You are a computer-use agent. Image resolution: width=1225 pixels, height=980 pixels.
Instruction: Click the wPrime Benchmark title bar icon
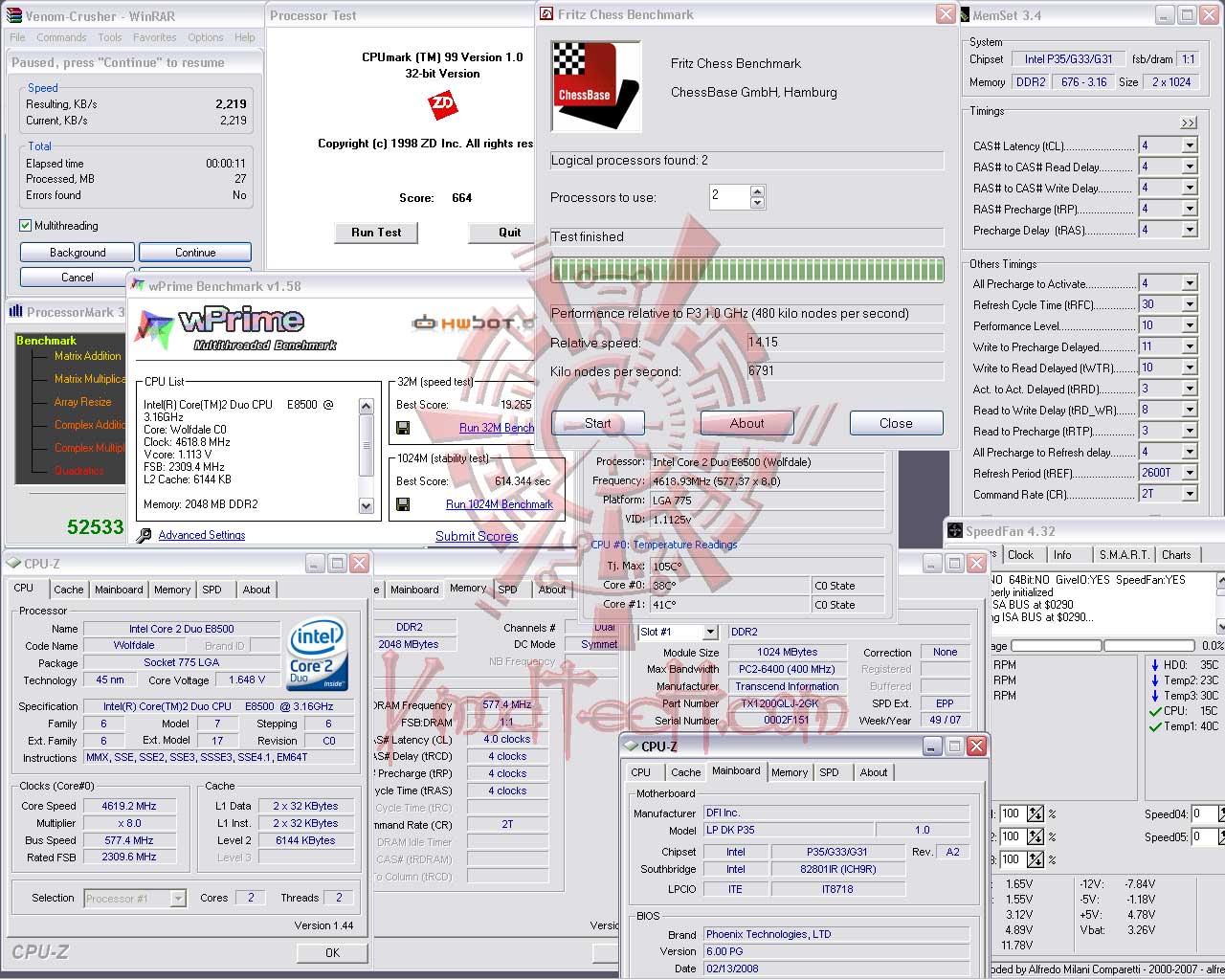pyautogui.click(x=138, y=285)
